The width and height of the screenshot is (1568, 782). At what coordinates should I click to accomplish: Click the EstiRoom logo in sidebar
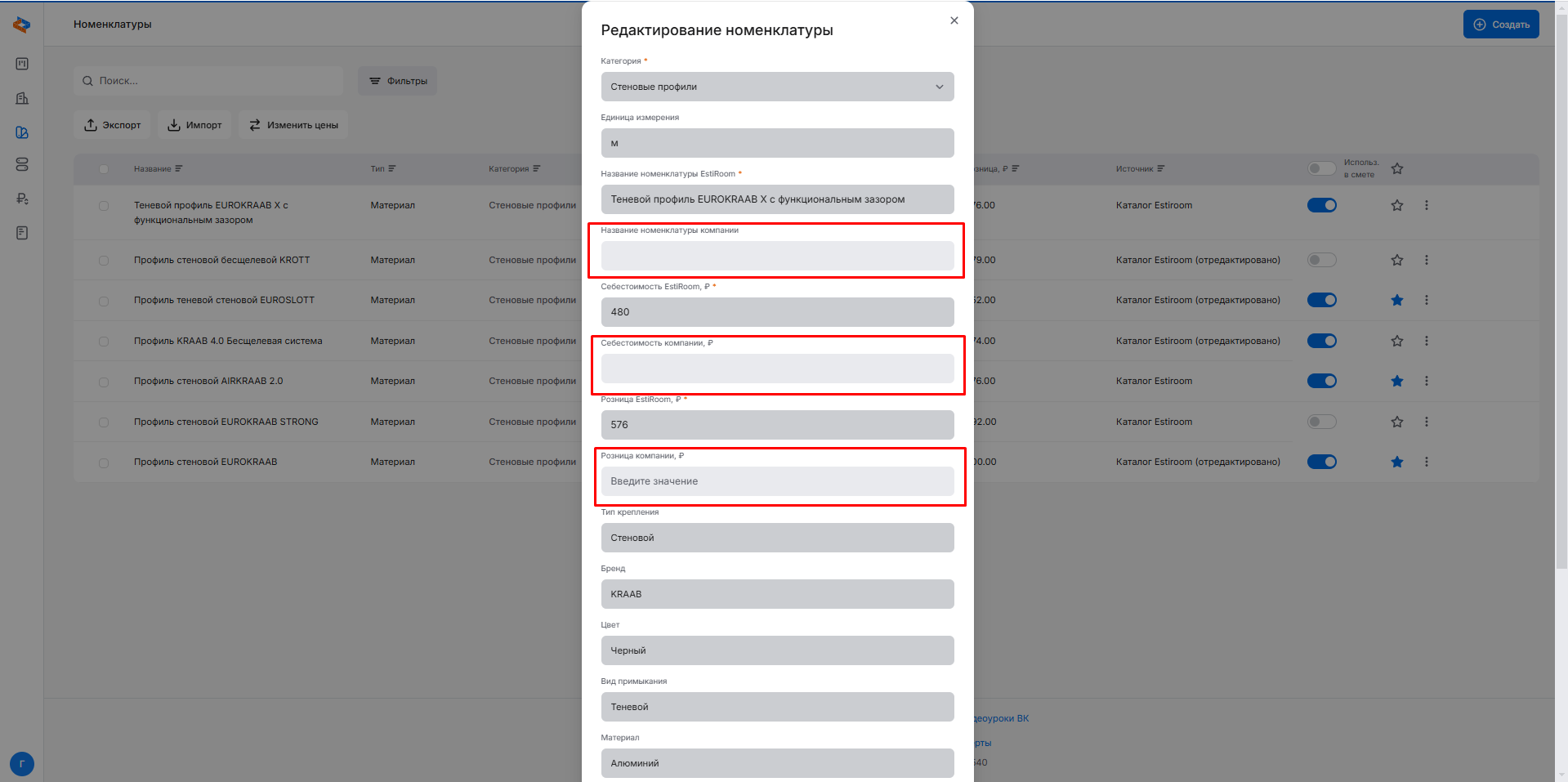22,25
